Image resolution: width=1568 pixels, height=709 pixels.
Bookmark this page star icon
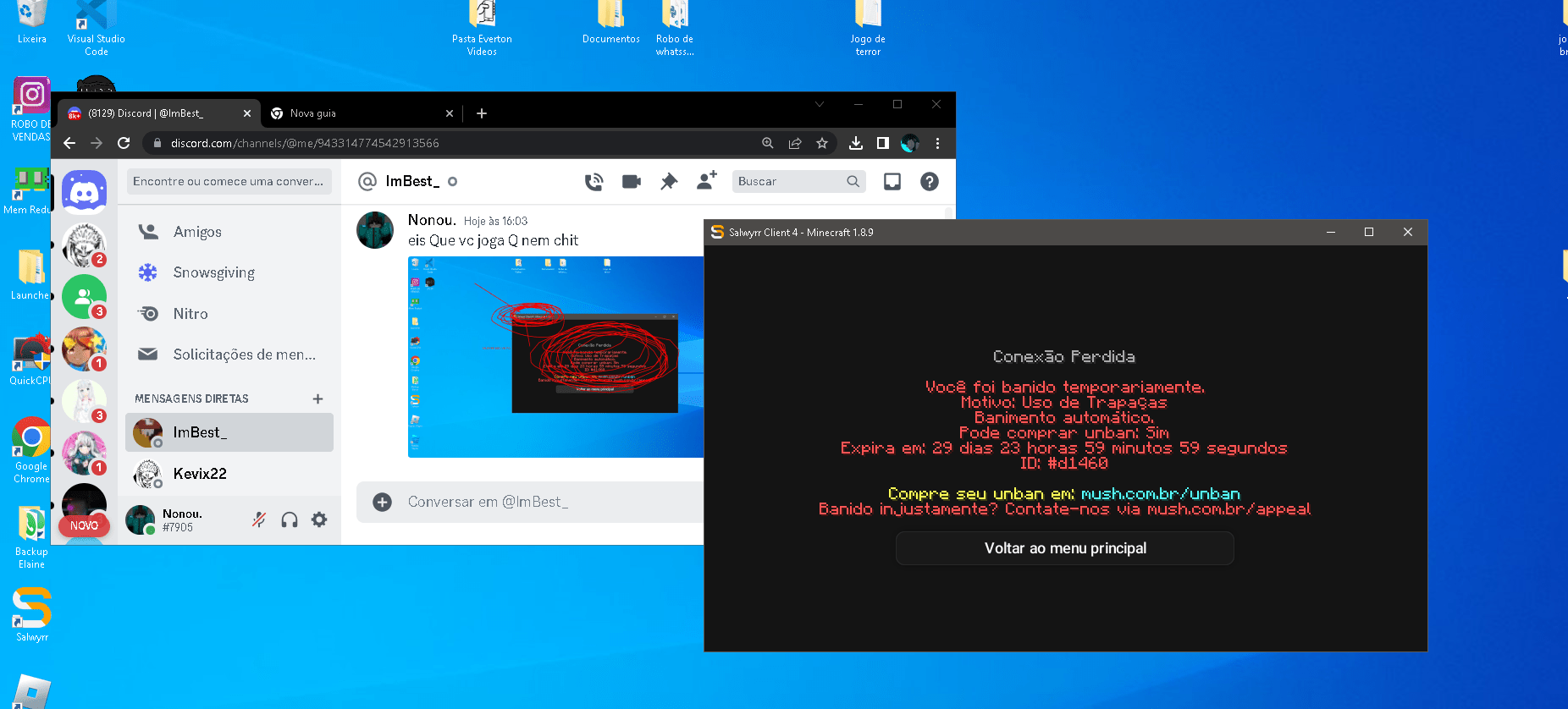[822, 143]
